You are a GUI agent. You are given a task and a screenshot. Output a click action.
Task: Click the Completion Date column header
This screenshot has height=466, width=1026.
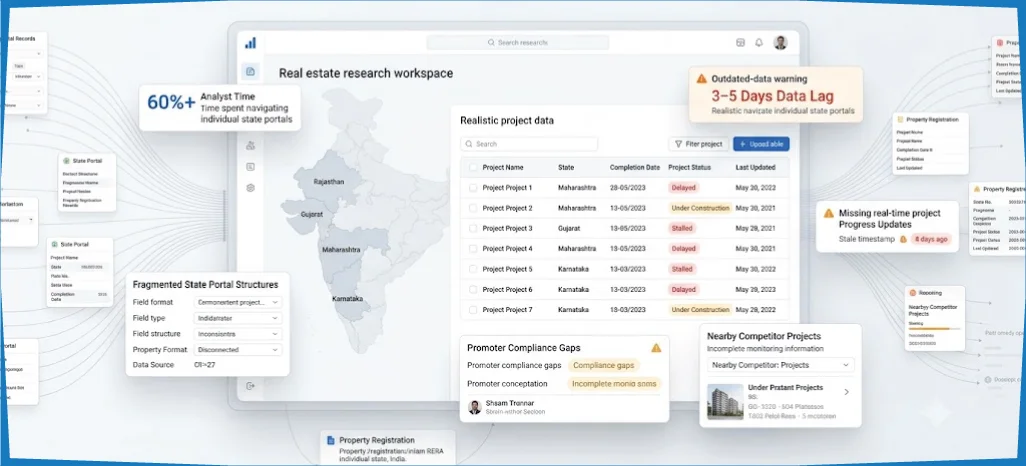tap(635, 168)
